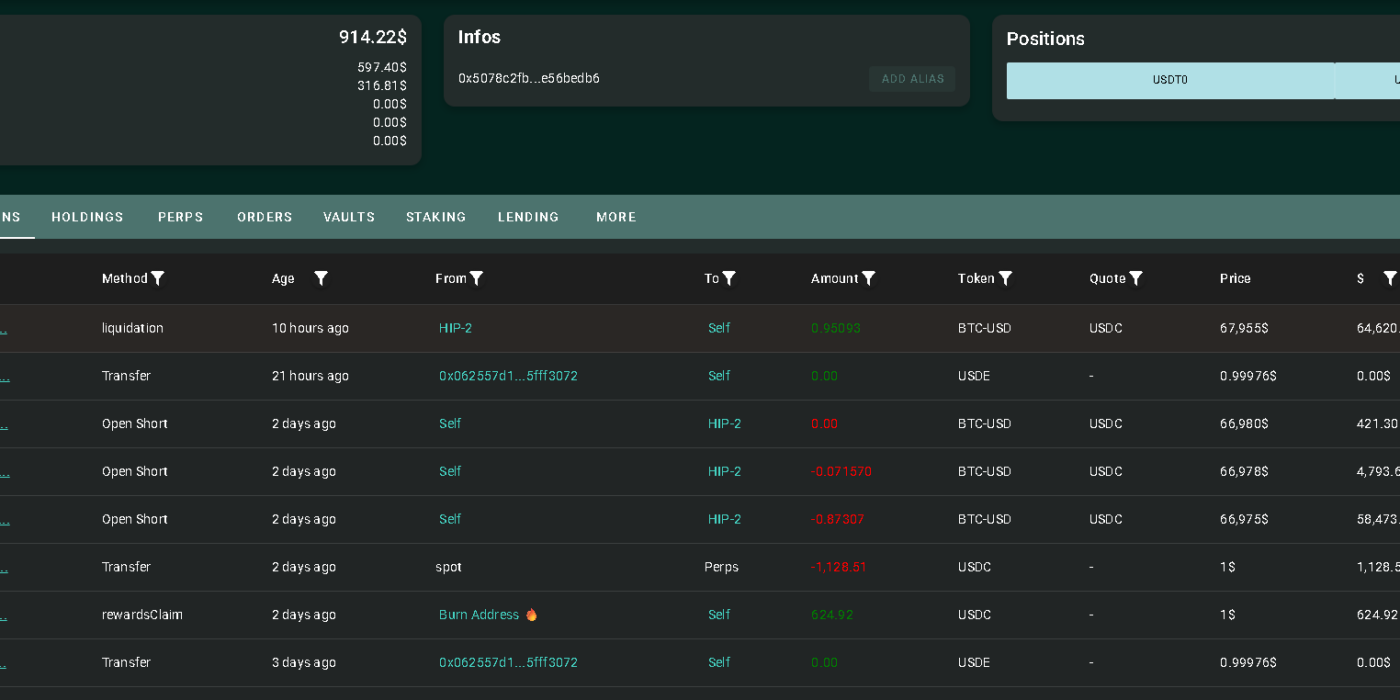Open the Amount column filter icon
Viewport: 1400px width, 700px height.
tap(869, 279)
